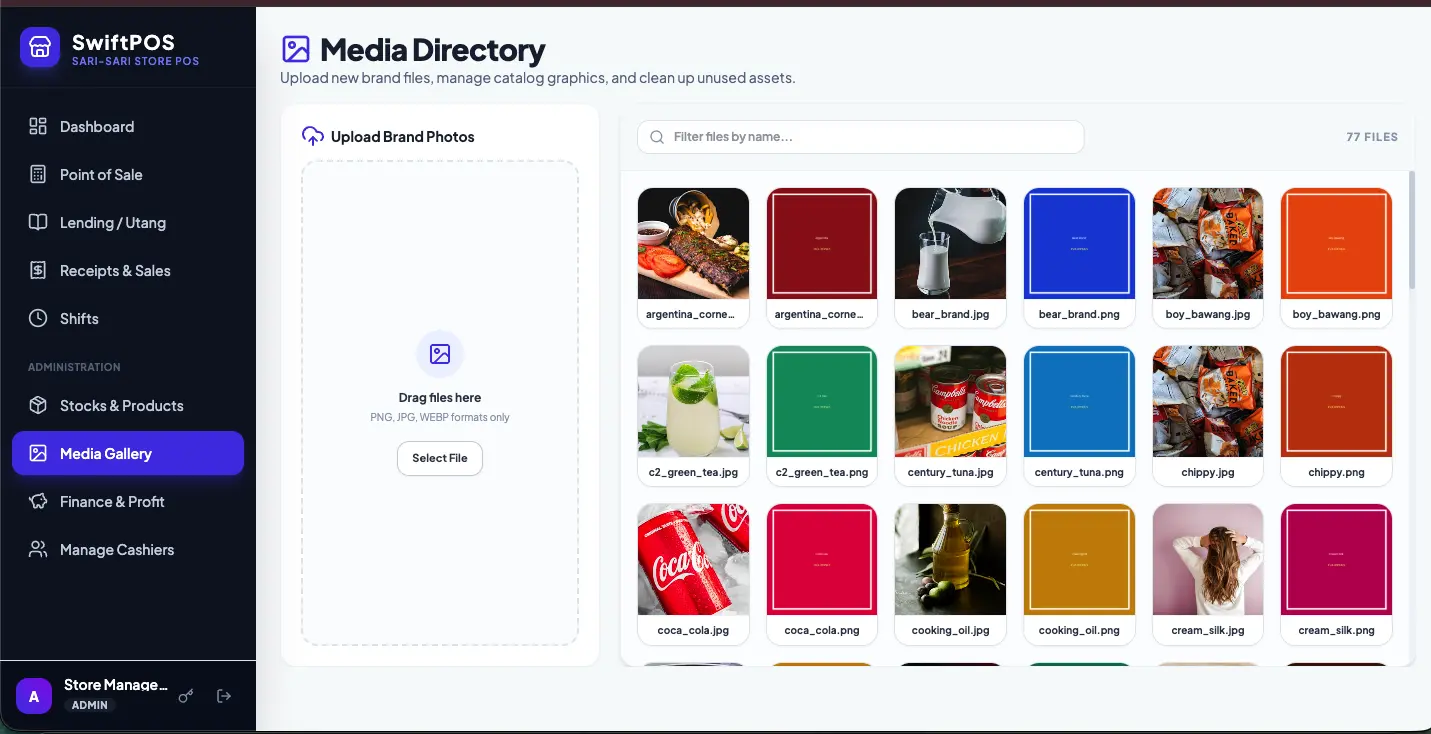Click the 'Drag files here' text
The height and width of the screenshot is (734, 1431).
pos(440,397)
